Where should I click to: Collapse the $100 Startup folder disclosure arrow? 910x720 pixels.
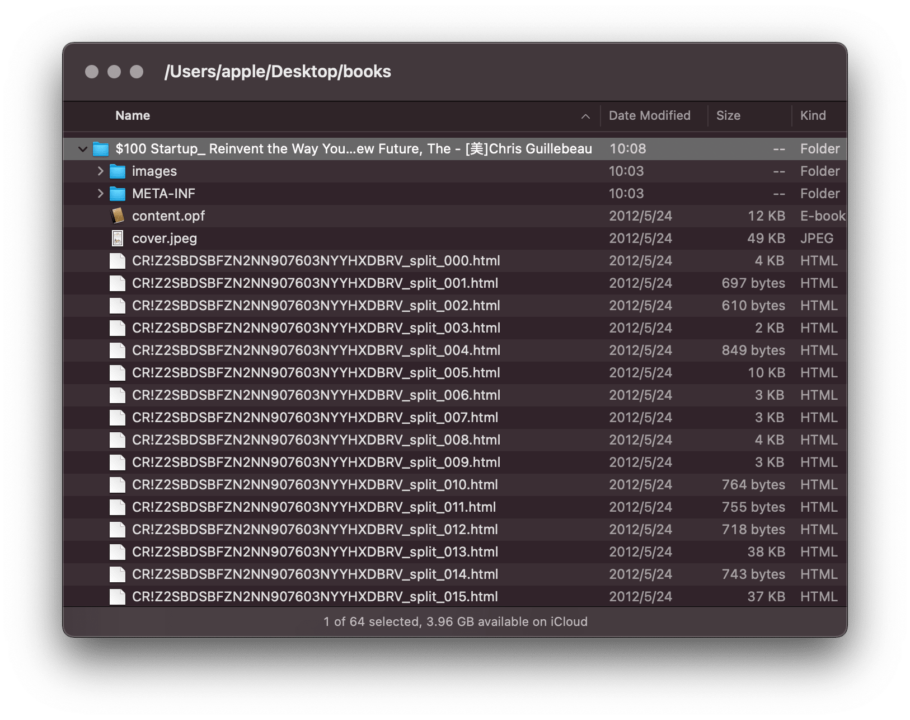(x=83, y=149)
